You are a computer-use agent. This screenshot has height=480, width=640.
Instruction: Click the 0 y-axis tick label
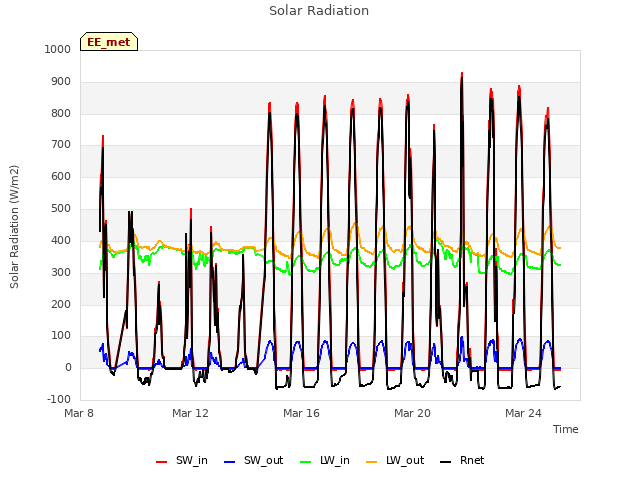click(x=68, y=367)
